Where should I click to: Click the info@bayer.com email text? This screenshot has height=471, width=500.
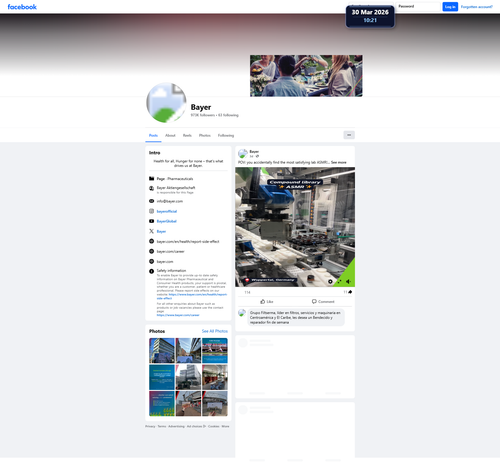(x=170, y=201)
